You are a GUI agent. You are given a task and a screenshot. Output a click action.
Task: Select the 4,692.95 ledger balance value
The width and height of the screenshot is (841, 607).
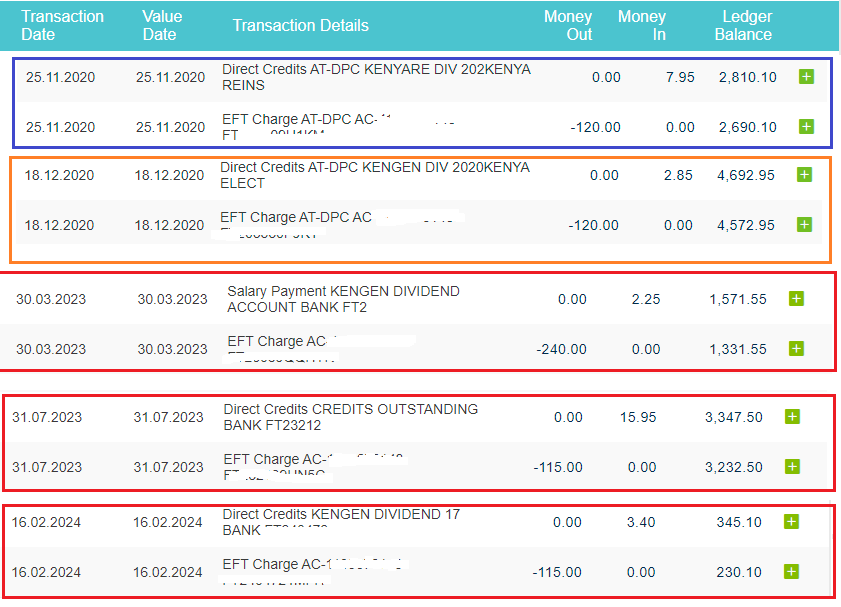point(746,175)
